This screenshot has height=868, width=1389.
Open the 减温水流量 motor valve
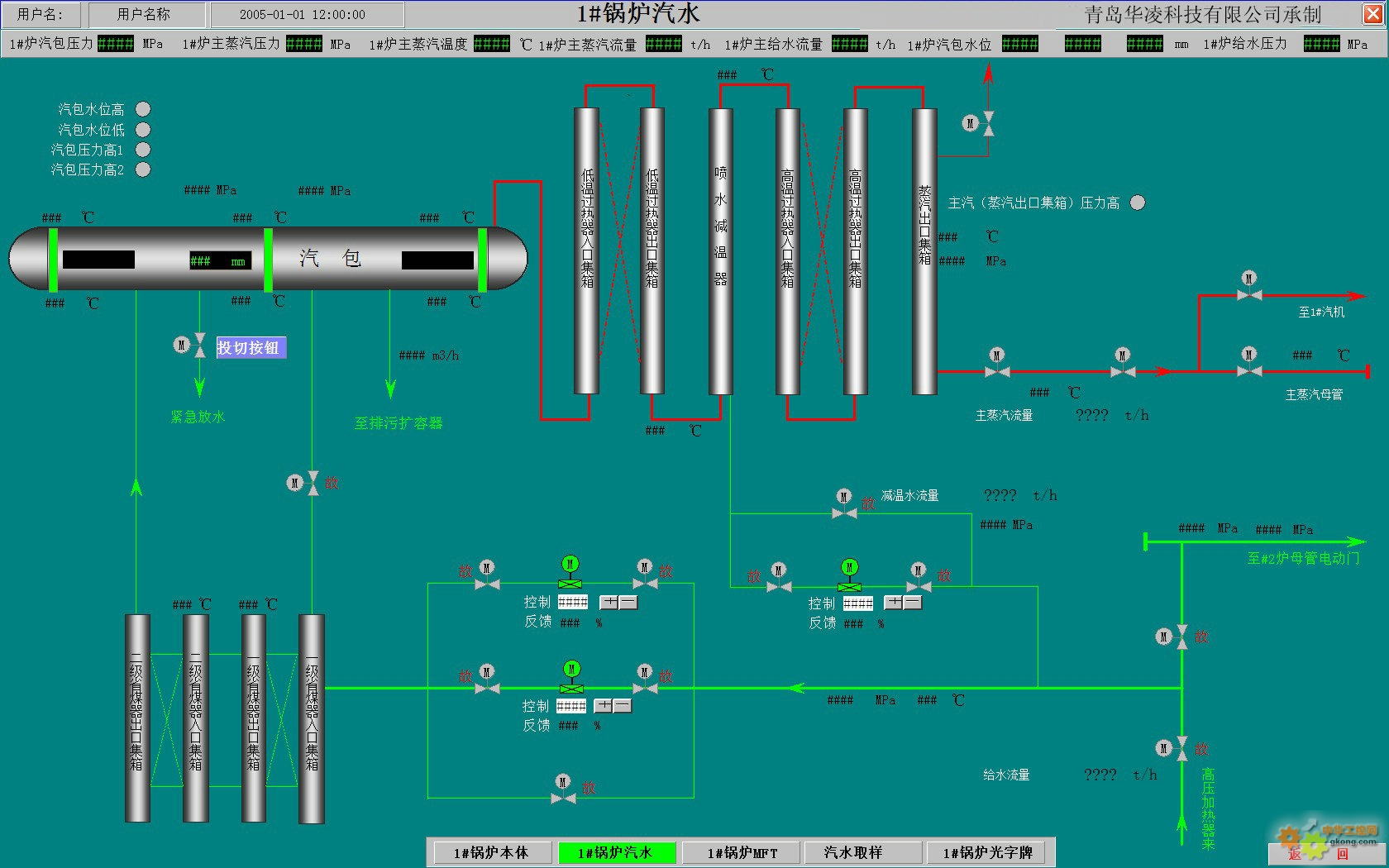pos(843,505)
